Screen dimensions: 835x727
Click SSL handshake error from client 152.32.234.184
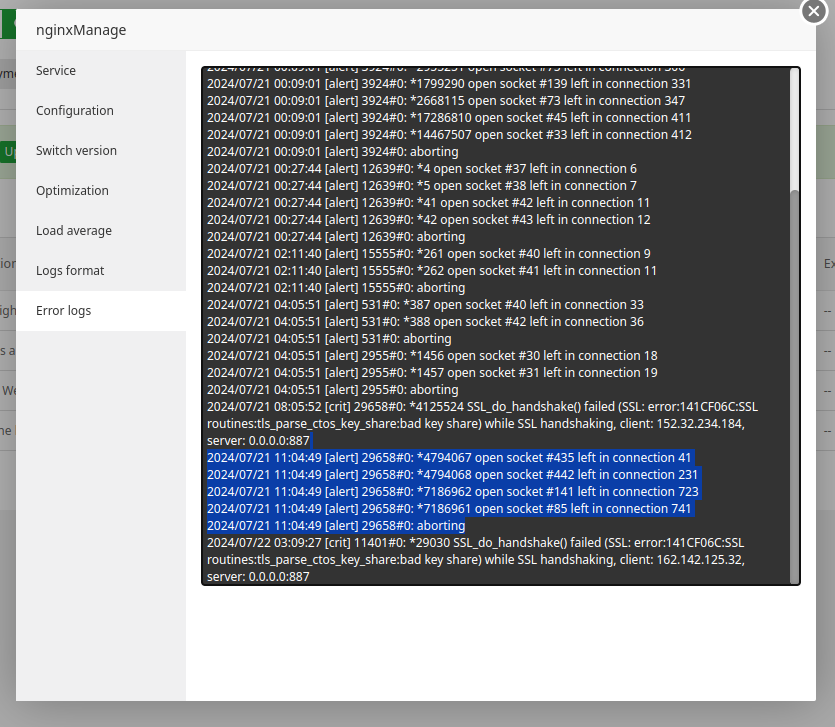482,424
